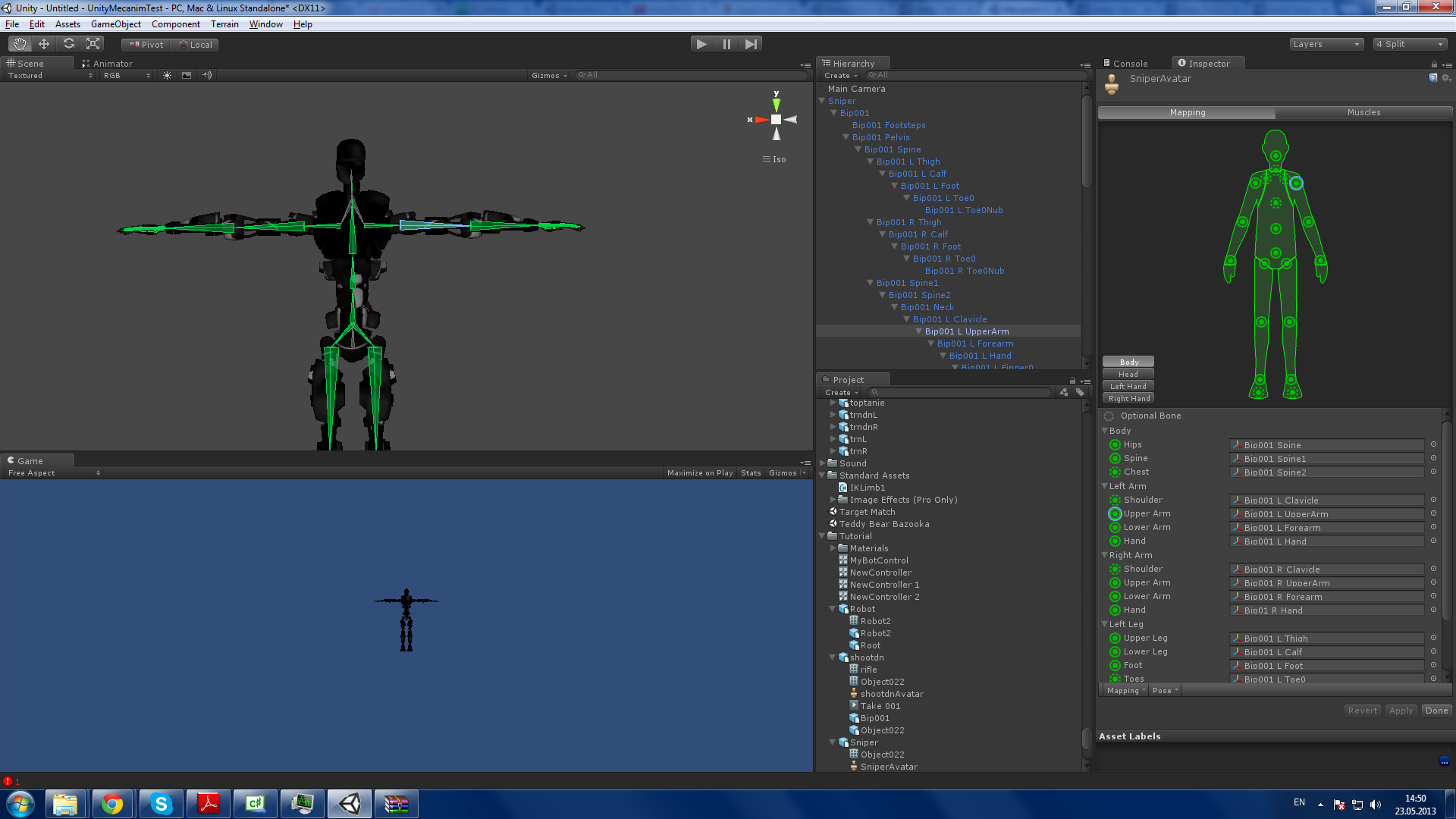Click the left hand bone circle on avatar
The width and height of the screenshot is (1456, 819).
(x=1321, y=262)
